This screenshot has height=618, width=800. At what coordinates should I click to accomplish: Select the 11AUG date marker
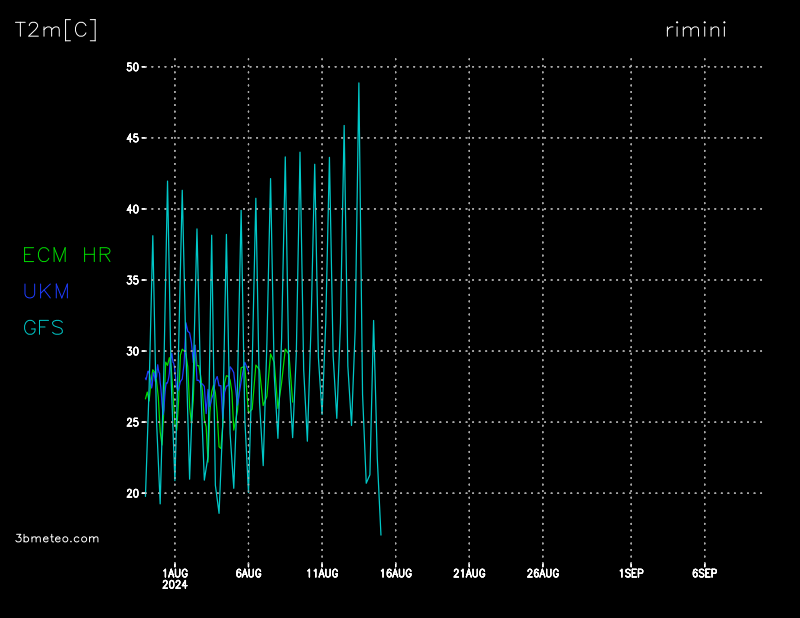[x=322, y=573]
